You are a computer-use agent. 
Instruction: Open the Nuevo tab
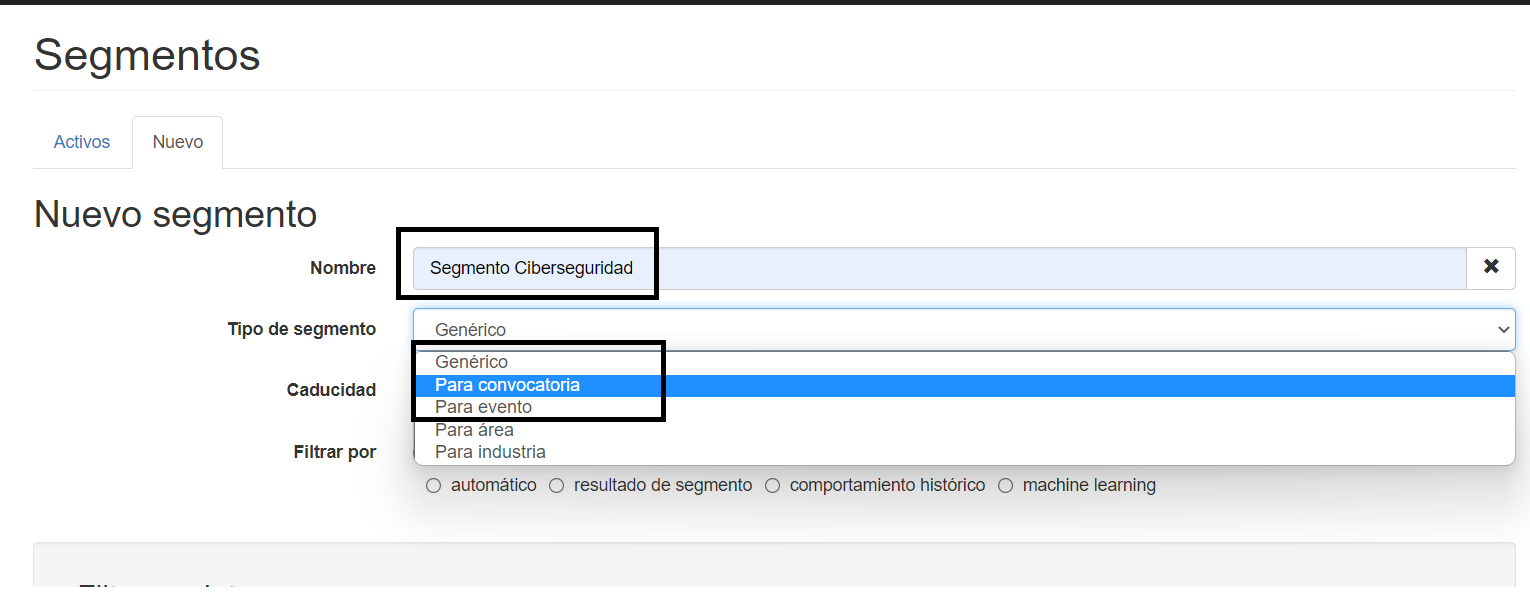pyautogui.click(x=178, y=142)
